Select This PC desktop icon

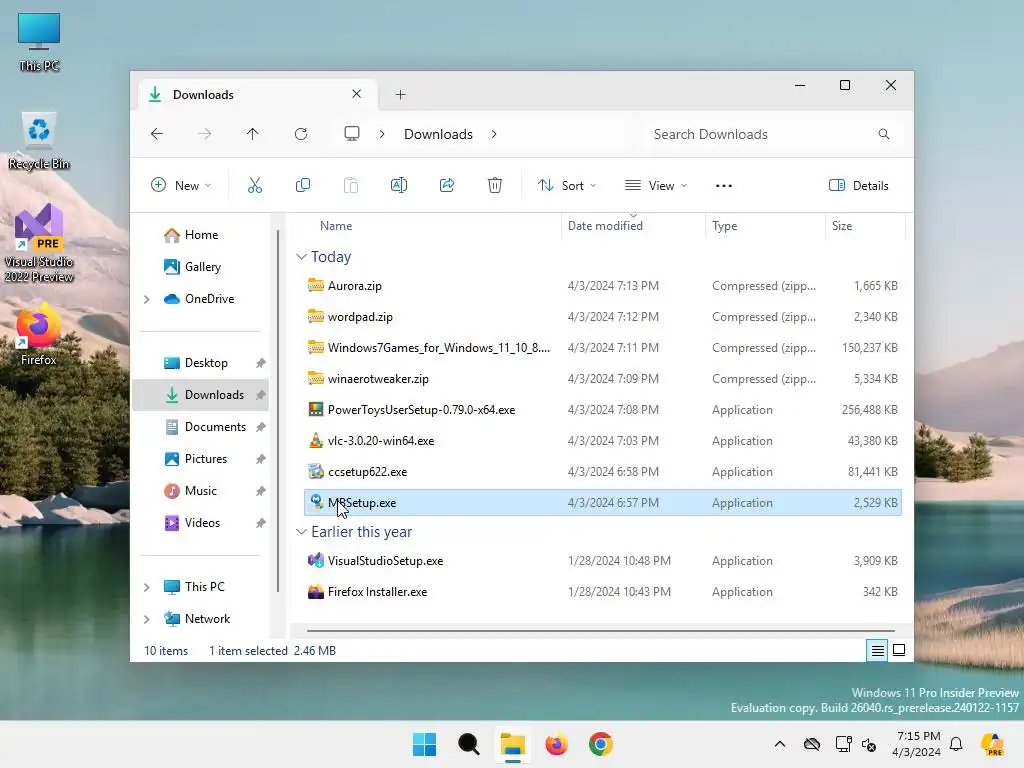(x=39, y=42)
